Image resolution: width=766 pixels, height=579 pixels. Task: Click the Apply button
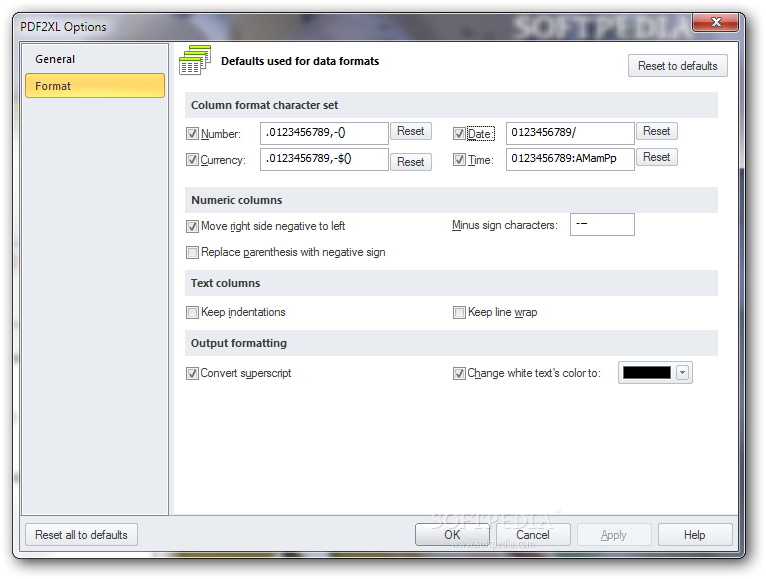pyautogui.click(x=614, y=535)
